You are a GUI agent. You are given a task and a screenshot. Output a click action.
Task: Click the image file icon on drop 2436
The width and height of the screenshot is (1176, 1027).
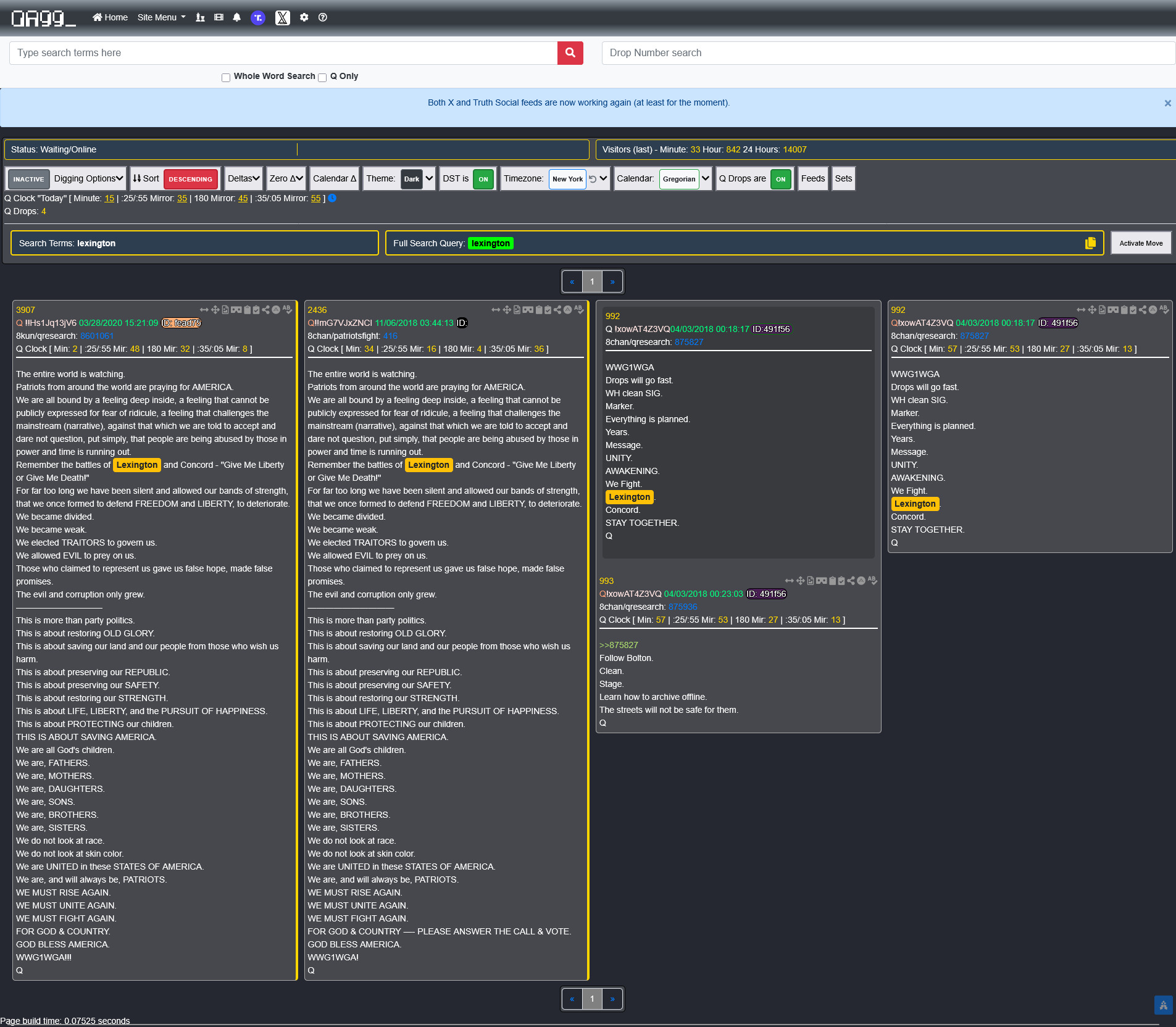517,310
